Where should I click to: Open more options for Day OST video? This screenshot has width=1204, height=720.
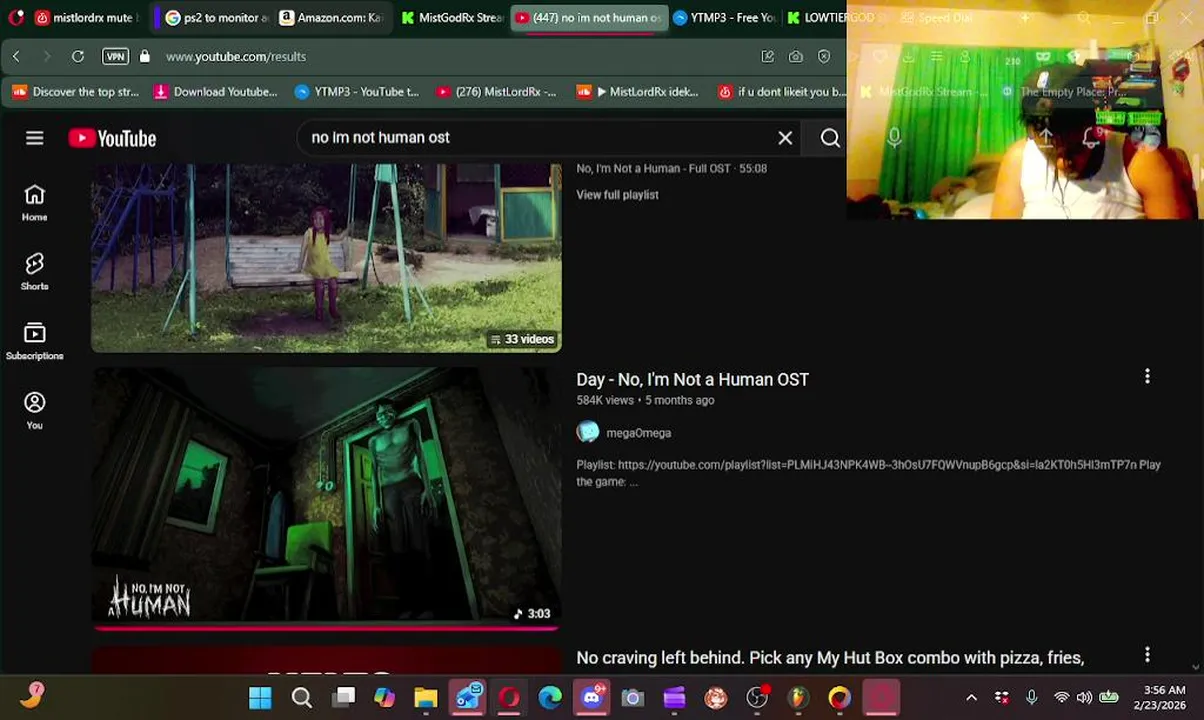1147,377
